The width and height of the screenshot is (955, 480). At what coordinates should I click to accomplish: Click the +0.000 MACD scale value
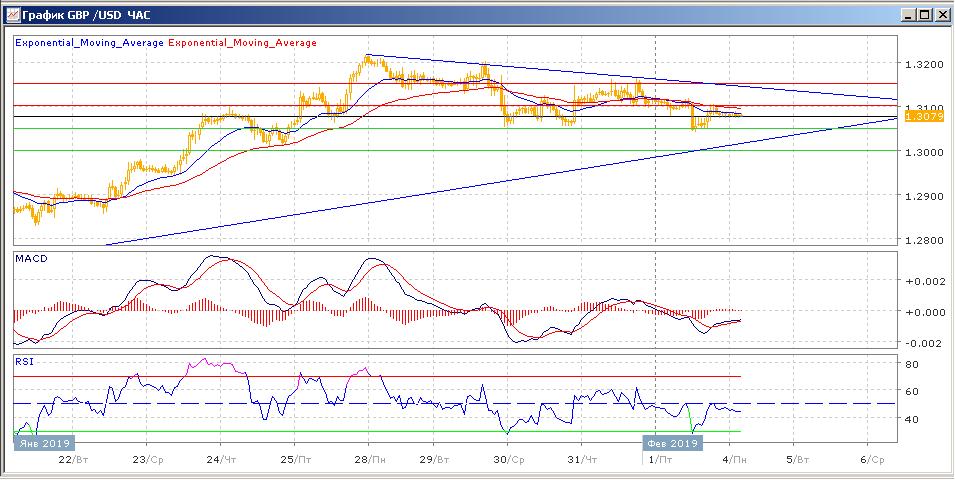(924, 312)
